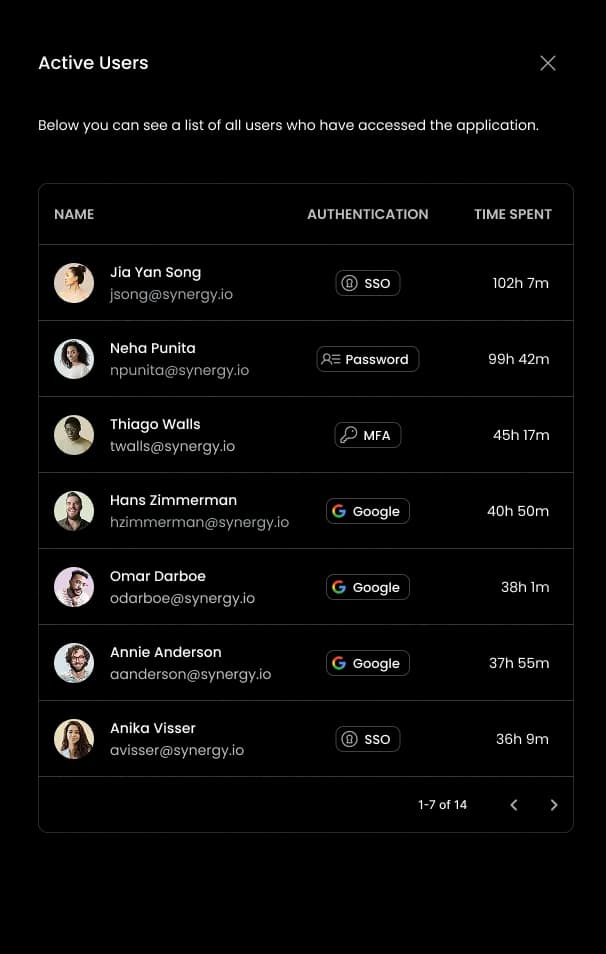Click the 1-7 of 14 pagination label
Viewport: 606px width, 954px height.
[442, 805]
